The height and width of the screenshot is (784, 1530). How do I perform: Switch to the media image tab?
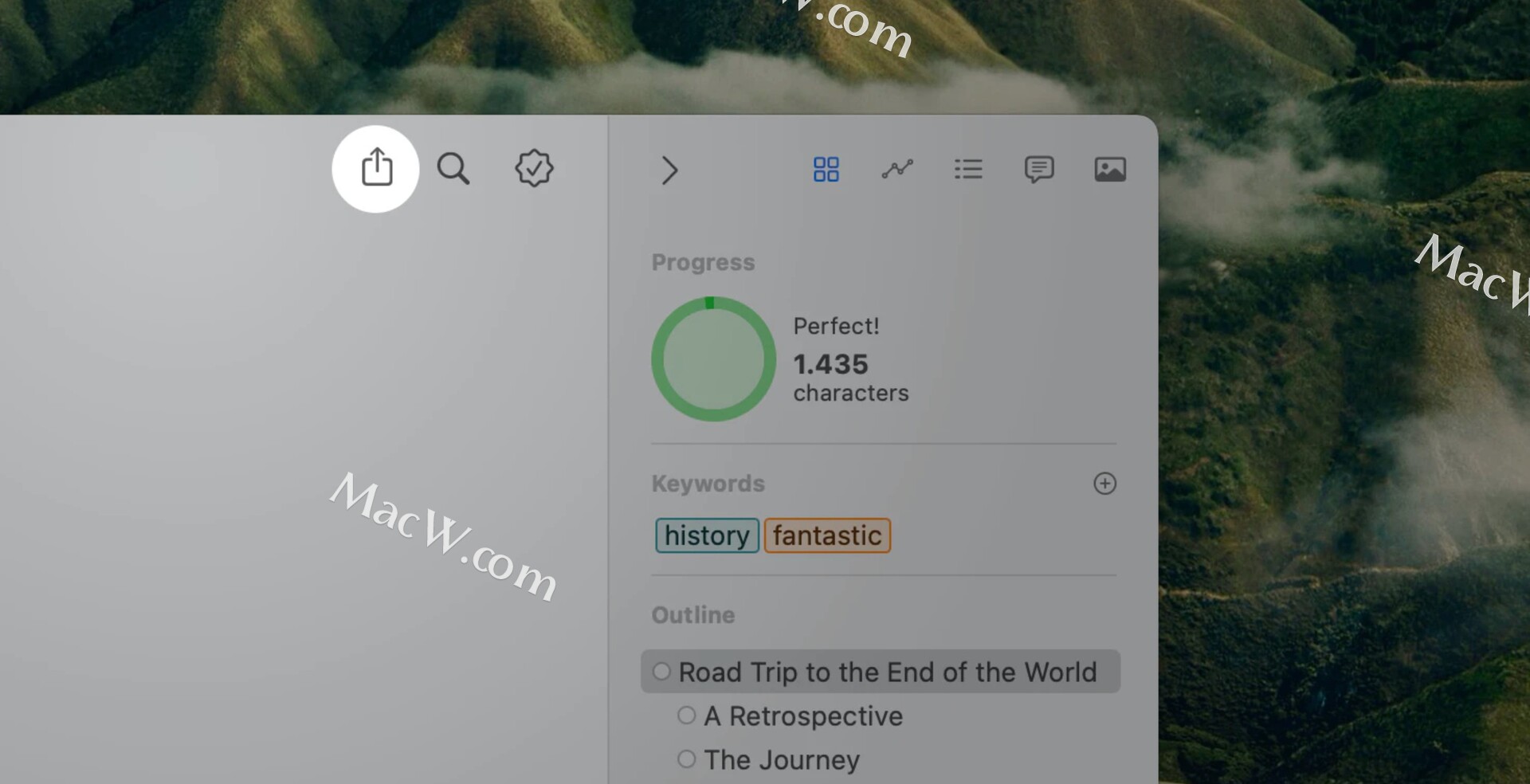tap(1110, 169)
